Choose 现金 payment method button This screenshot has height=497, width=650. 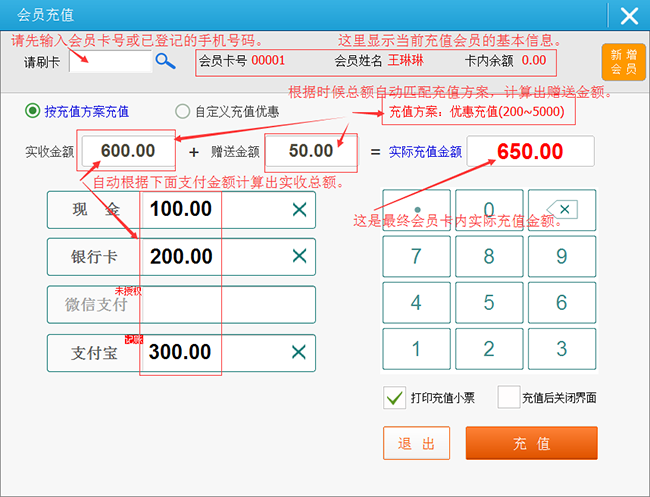point(95,210)
